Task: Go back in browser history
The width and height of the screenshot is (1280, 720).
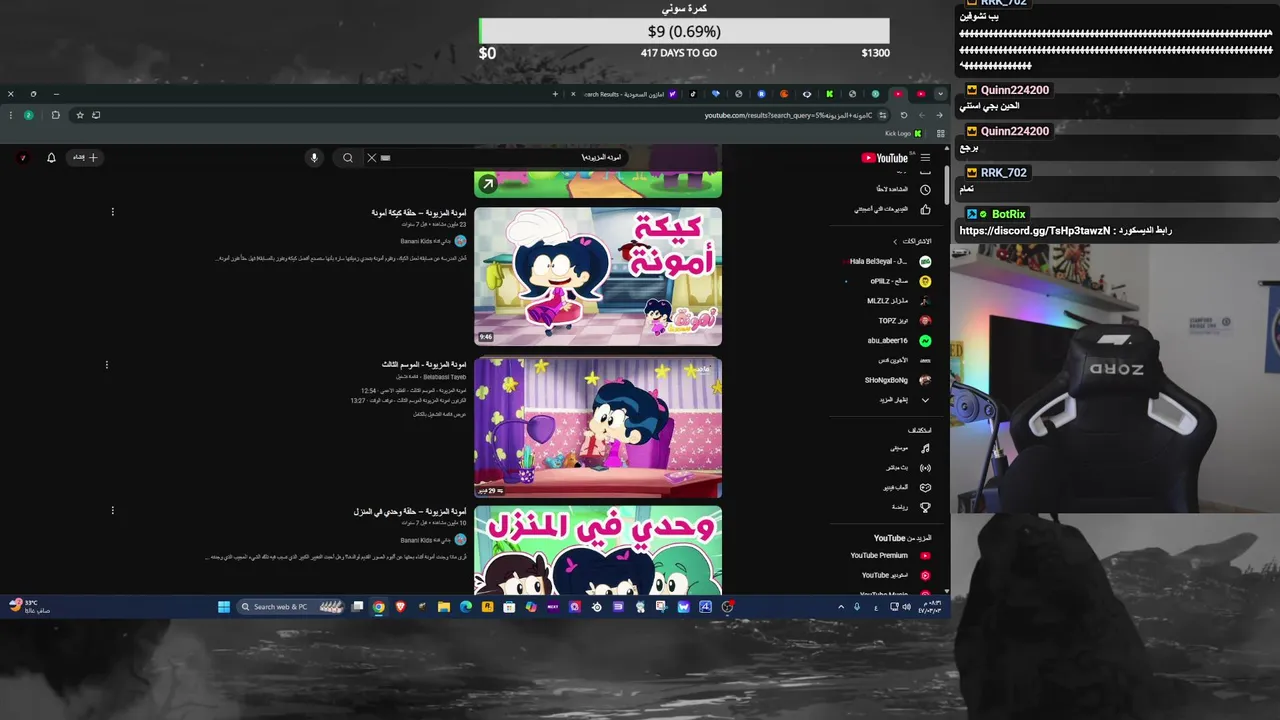Action: pos(939,115)
